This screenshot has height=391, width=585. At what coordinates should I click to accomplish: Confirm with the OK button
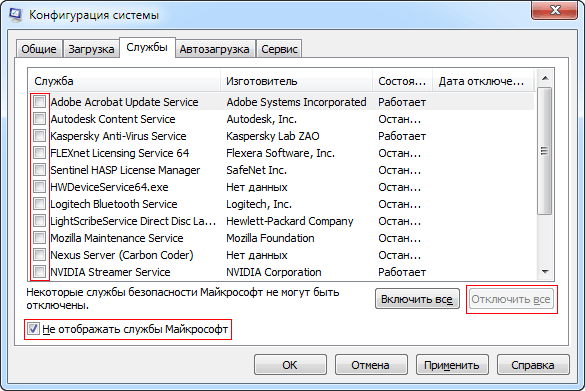pos(290,365)
